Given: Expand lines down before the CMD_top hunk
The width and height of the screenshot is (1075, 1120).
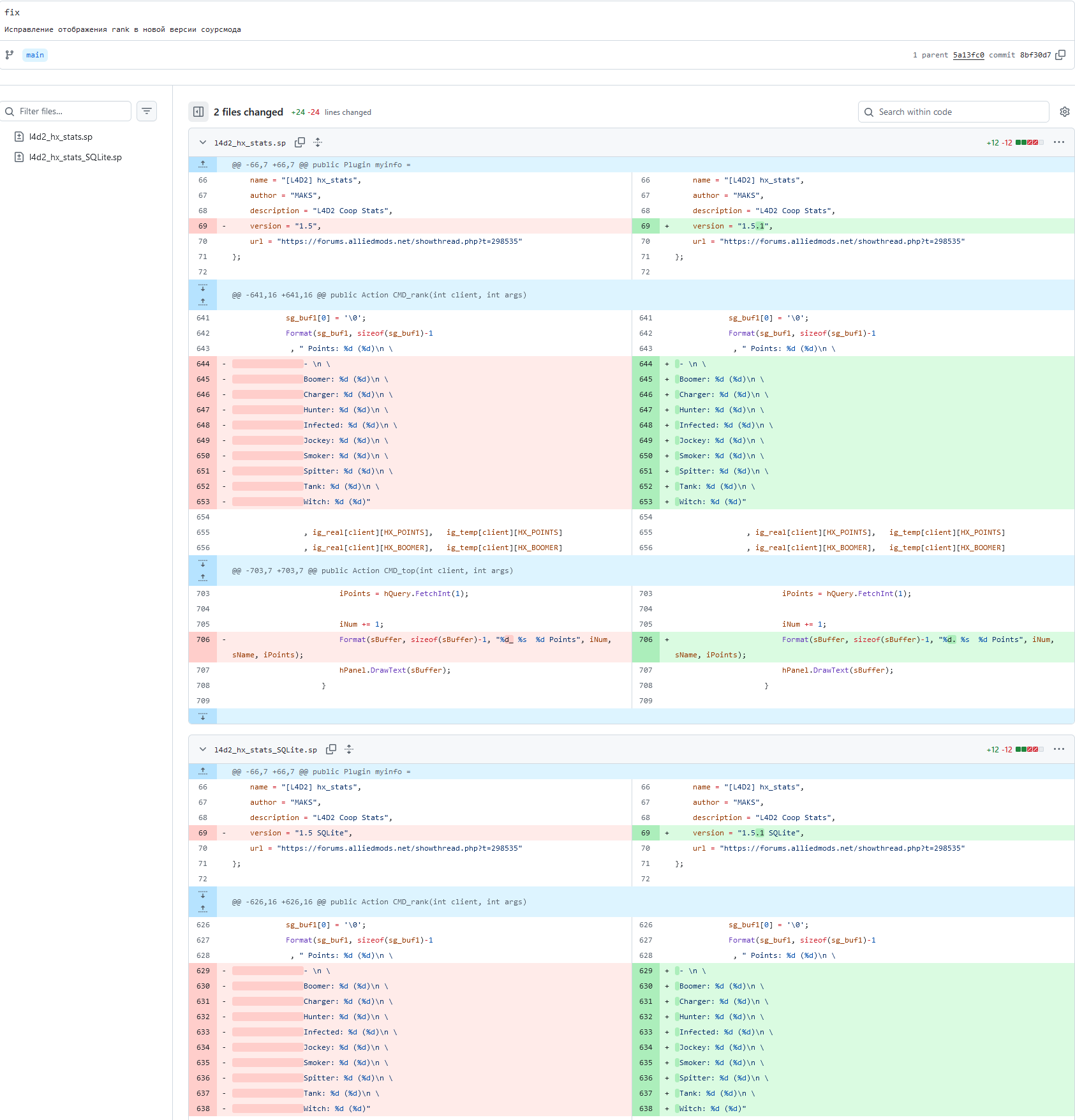Looking at the screenshot, I should tap(203, 563).
